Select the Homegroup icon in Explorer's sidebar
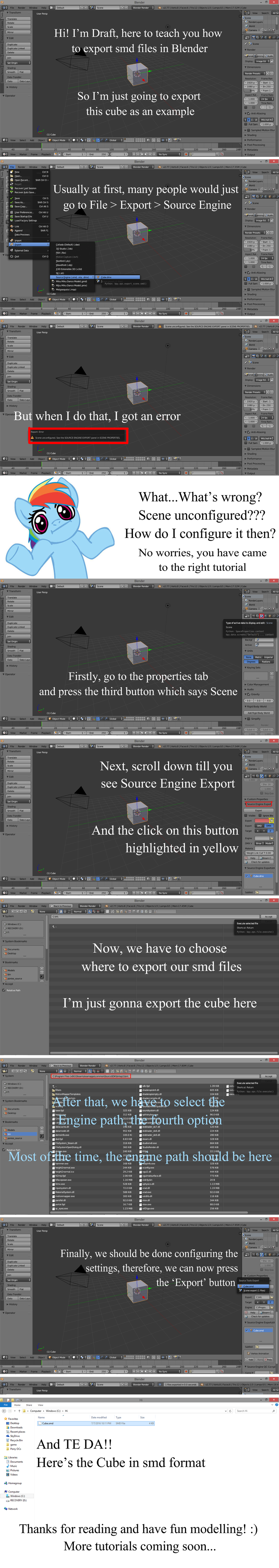279x1568 pixels. 5,1483
